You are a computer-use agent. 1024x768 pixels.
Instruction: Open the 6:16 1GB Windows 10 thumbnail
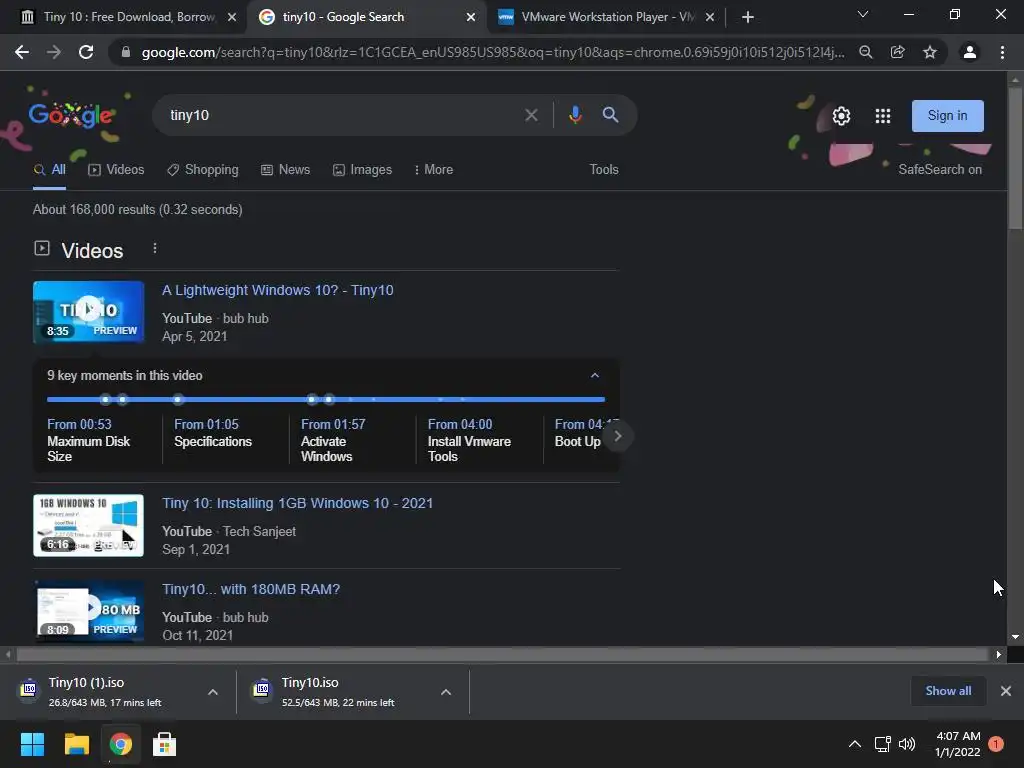tap(88, 526)
